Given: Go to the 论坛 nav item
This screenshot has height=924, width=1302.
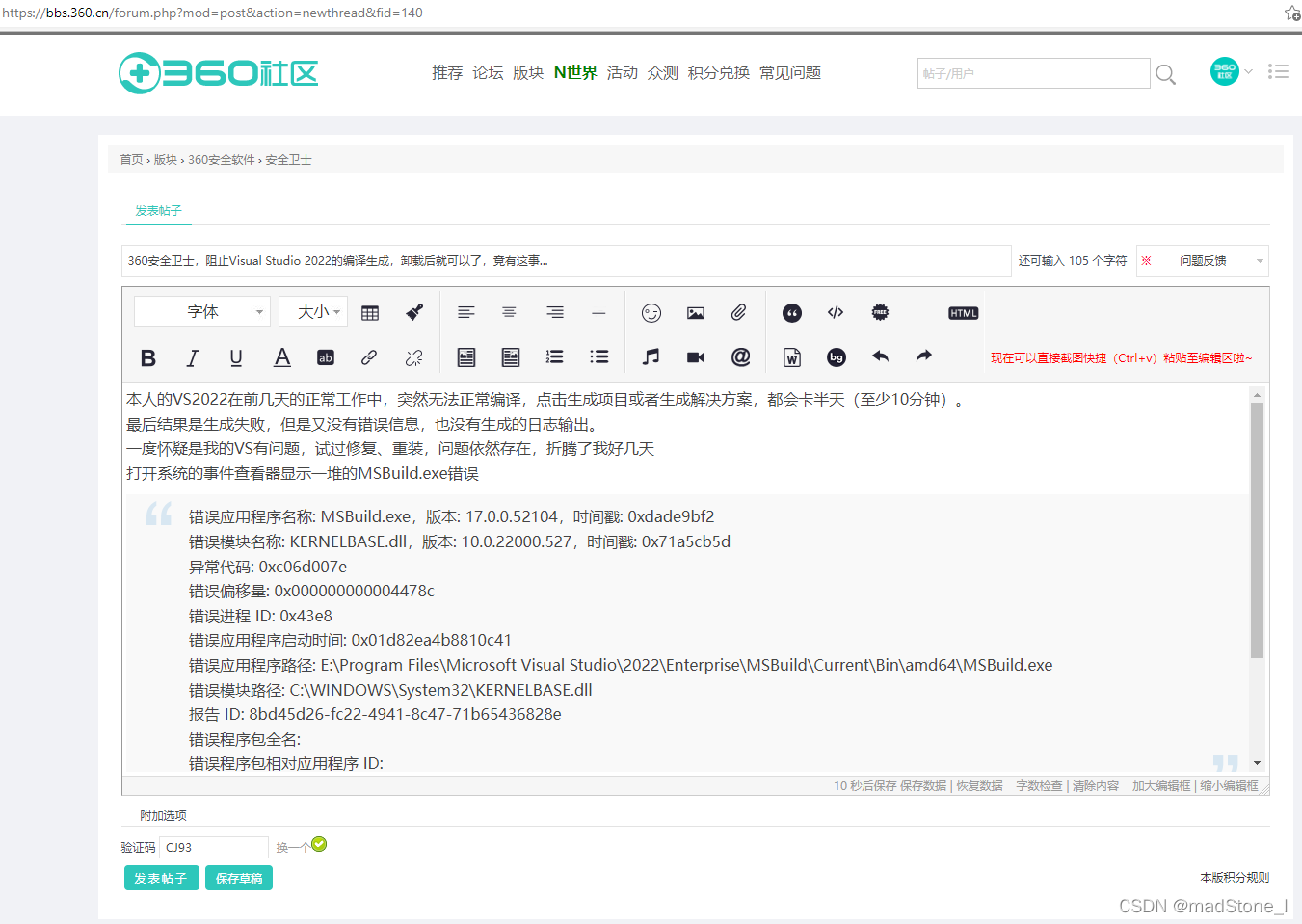Looking at the screenshot, I should (x=488, y=72).
